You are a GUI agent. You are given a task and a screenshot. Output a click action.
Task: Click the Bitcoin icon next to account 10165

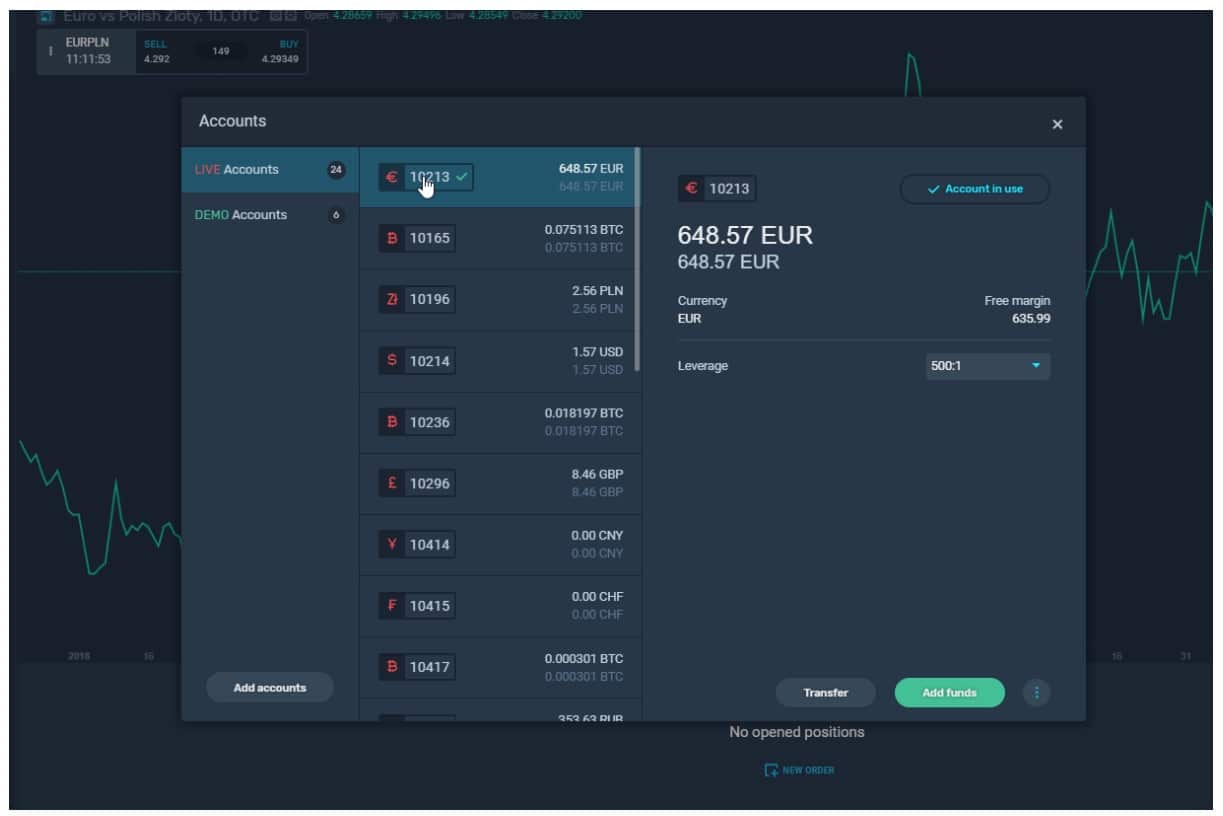(392, 239)
